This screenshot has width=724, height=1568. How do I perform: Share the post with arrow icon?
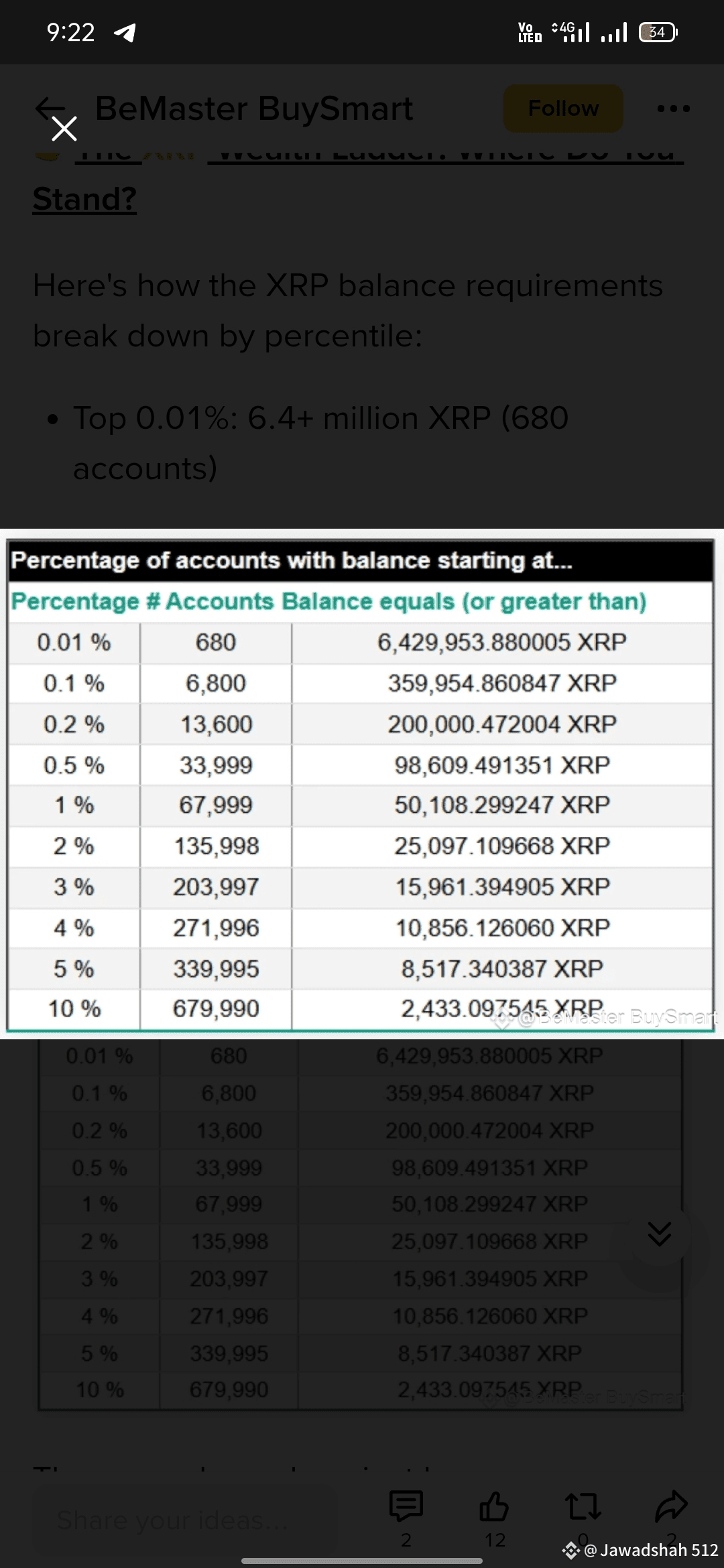pos(671,1506)
